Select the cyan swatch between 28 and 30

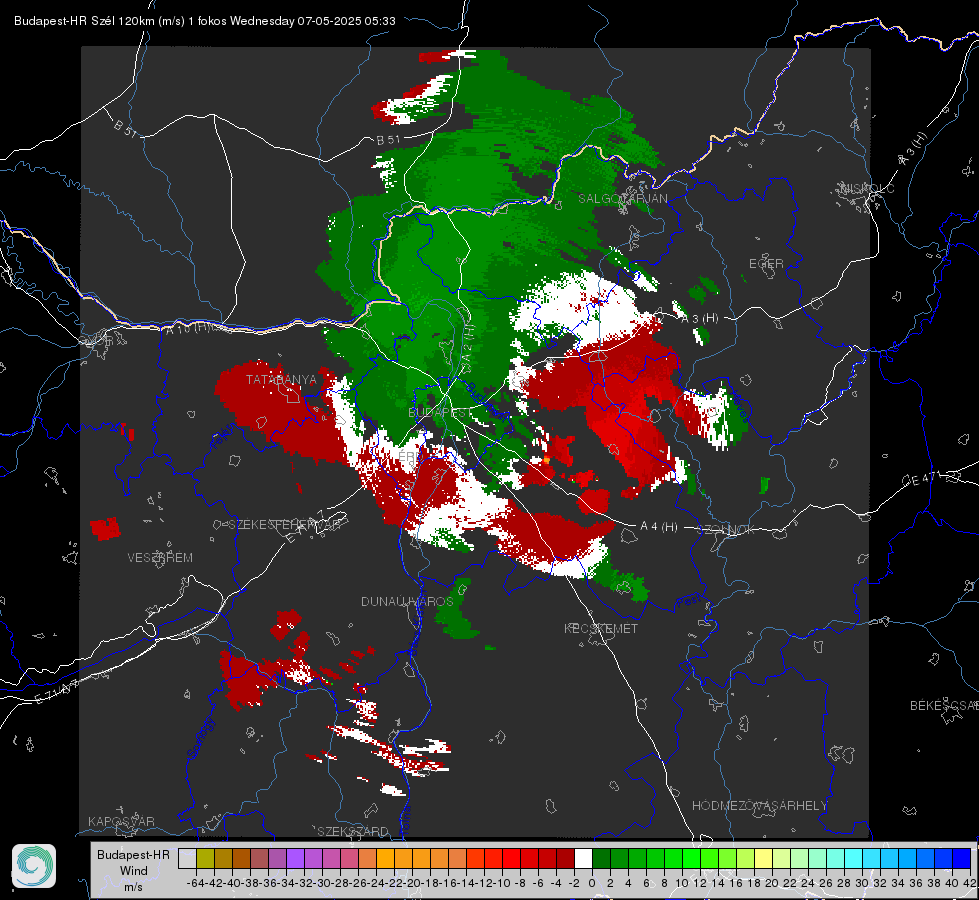(854, 858)
